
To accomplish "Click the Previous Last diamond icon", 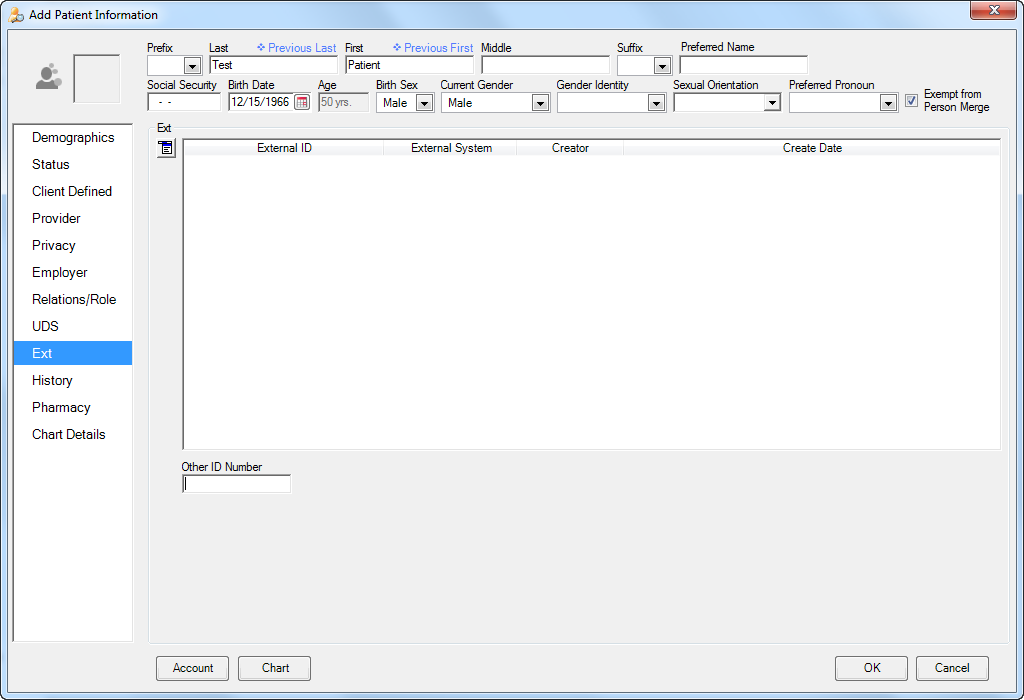I will tap(261, 48).
